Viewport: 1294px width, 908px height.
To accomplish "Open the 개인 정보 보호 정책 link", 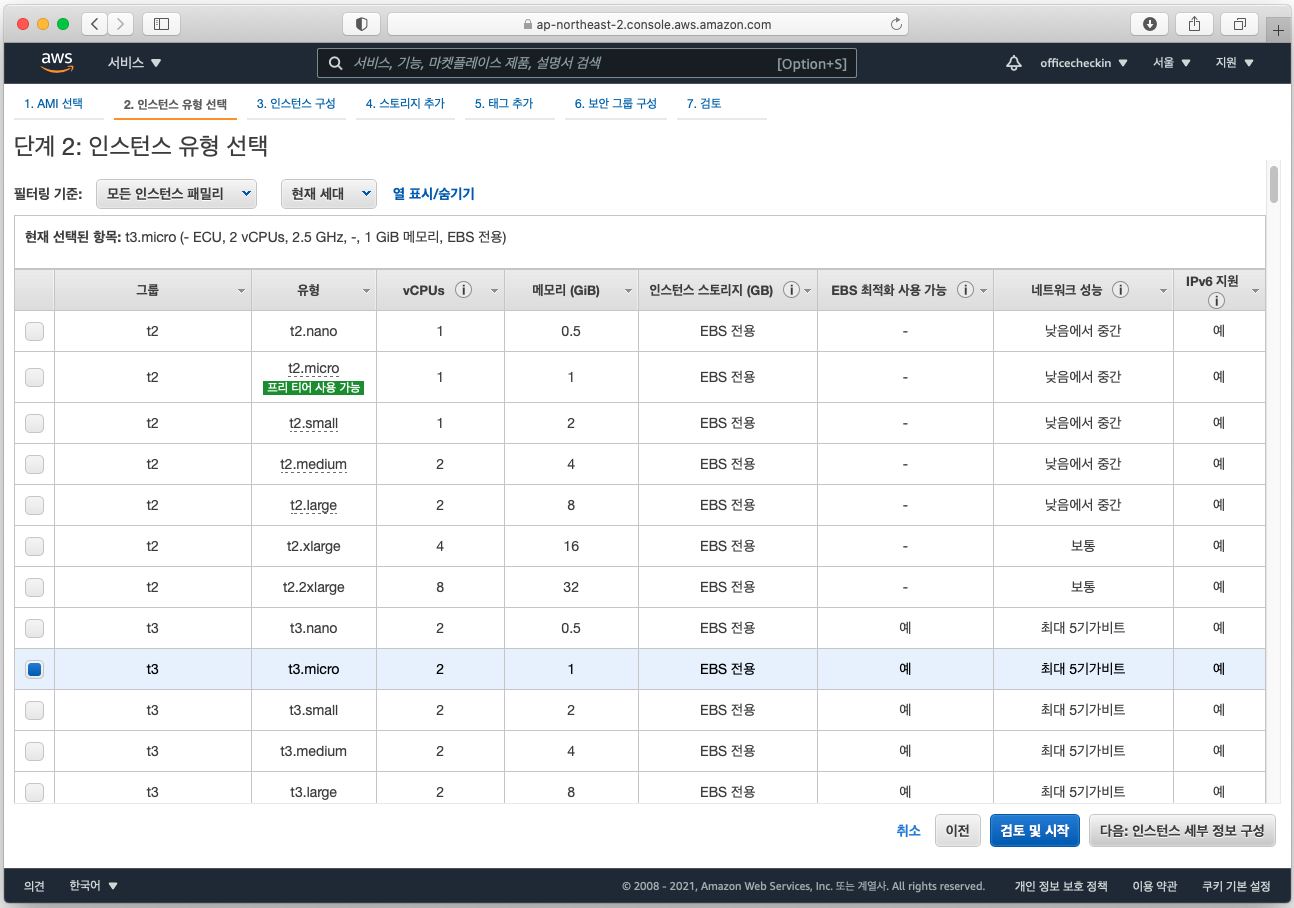I will (x=1061, y=886).
